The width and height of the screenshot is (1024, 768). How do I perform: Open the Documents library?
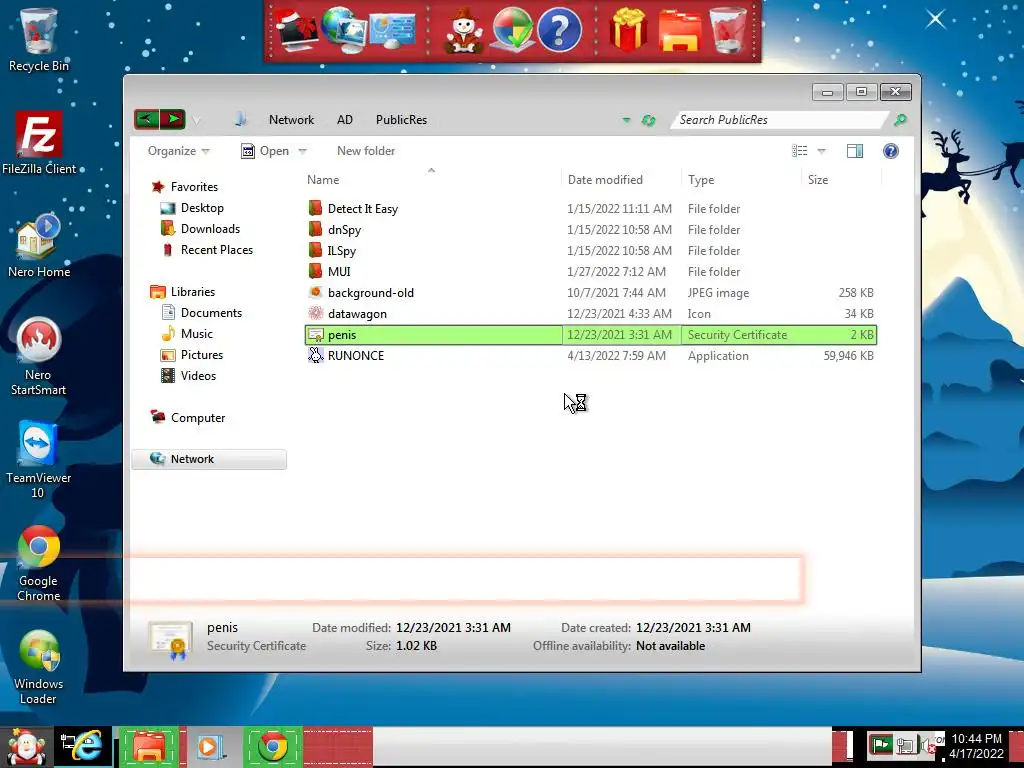click(x=201, y=313)
